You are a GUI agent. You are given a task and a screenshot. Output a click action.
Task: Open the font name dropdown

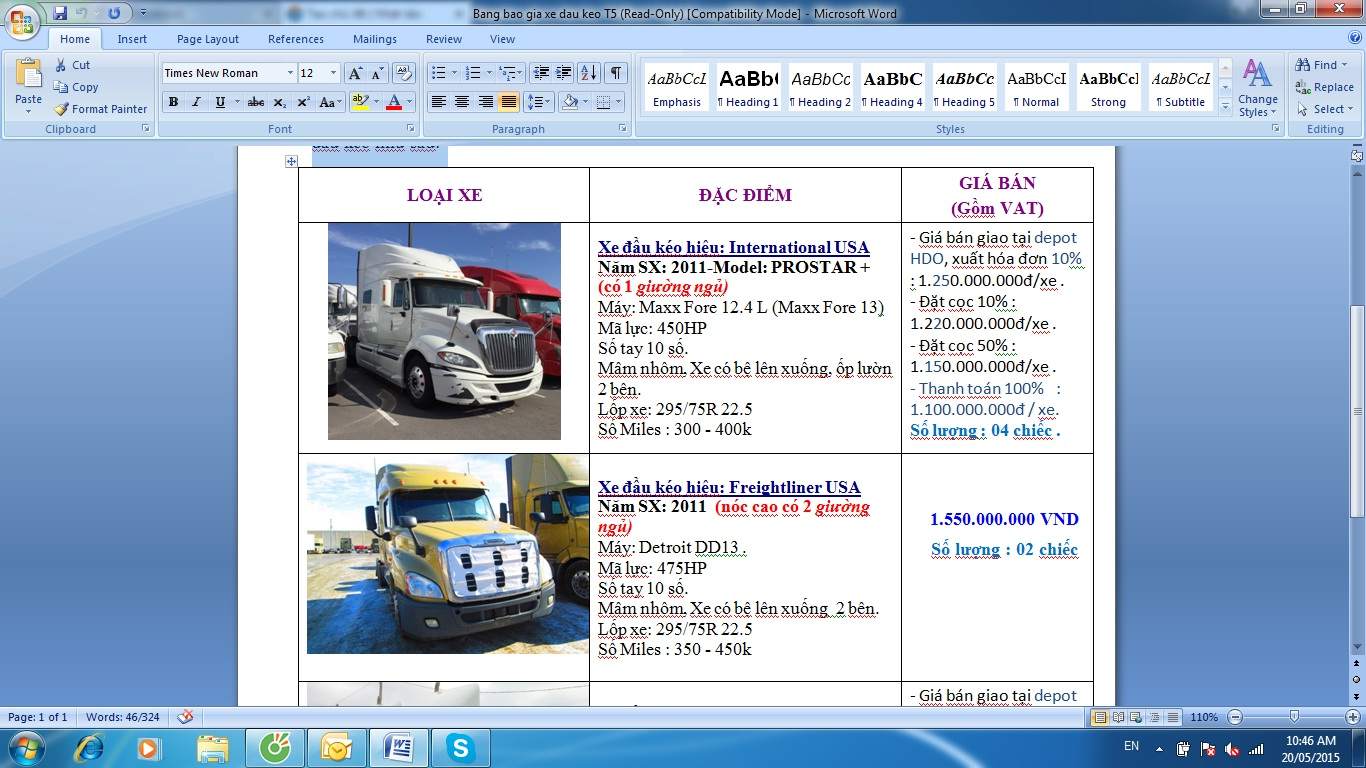290,73
